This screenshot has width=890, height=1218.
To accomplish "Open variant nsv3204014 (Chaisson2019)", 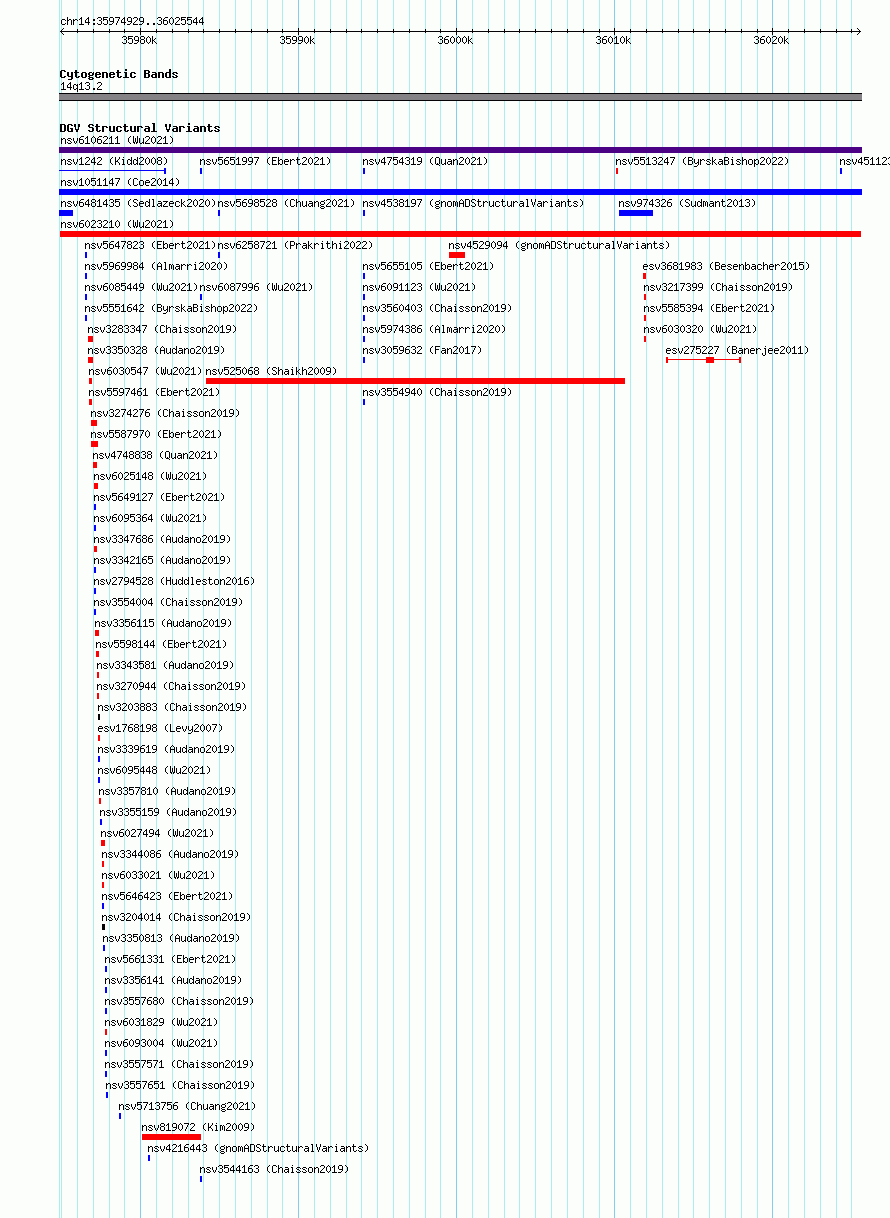I will 176,917.
